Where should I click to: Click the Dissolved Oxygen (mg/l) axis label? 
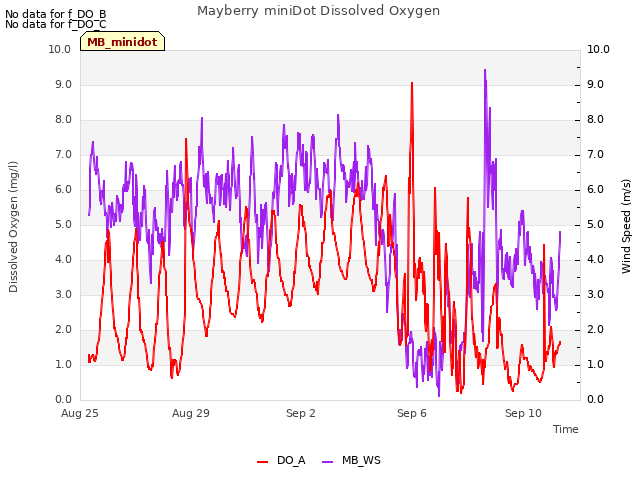[13, 227]
